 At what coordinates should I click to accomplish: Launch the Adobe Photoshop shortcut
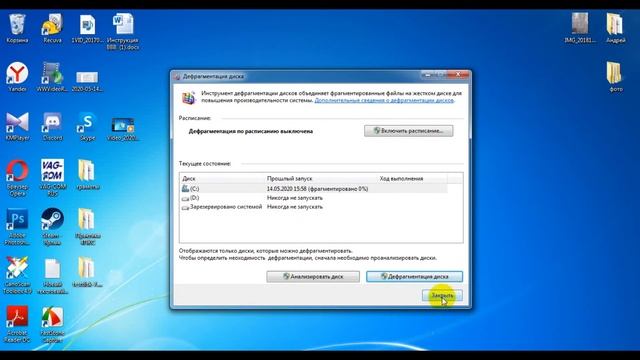pos(17,227)
